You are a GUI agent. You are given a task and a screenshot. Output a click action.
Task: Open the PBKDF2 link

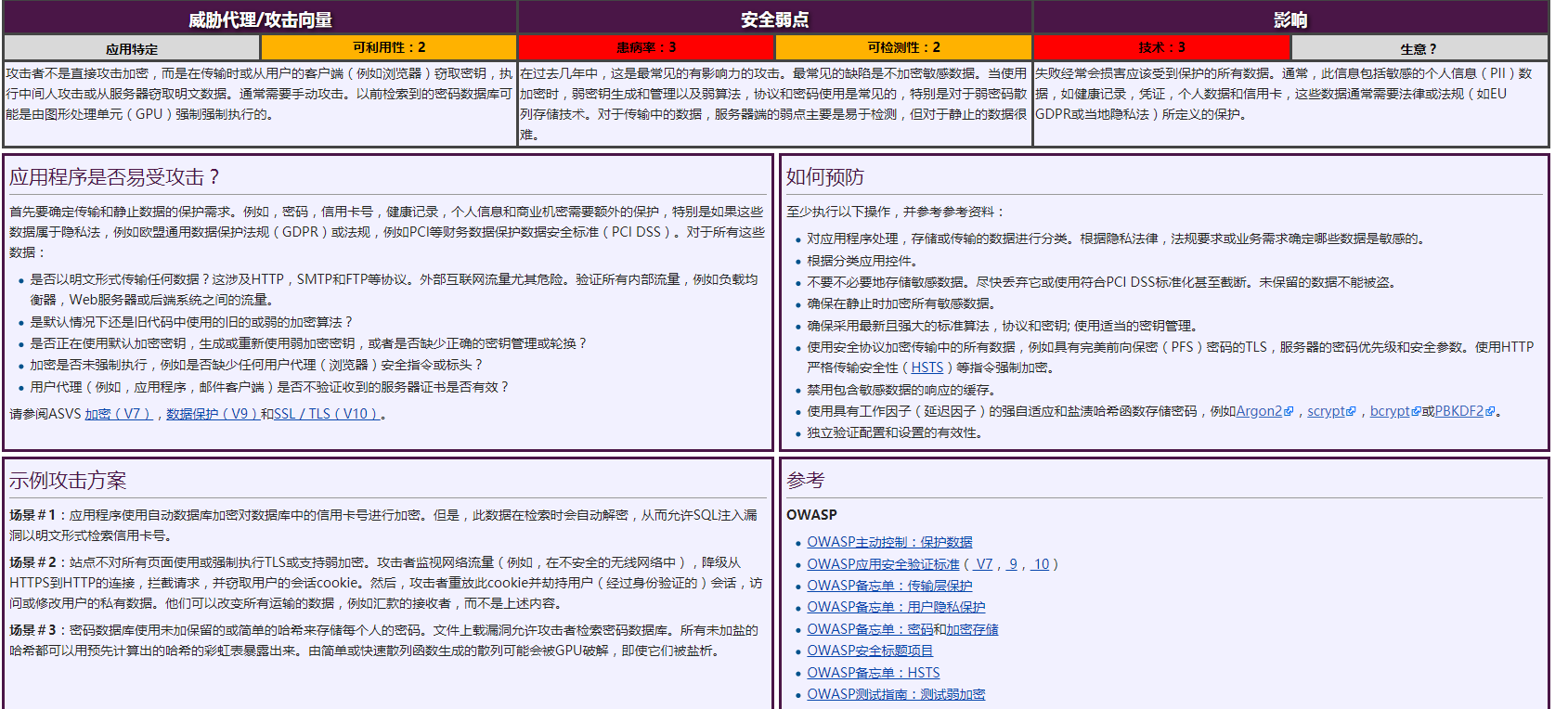click(x=1459, y=411)
